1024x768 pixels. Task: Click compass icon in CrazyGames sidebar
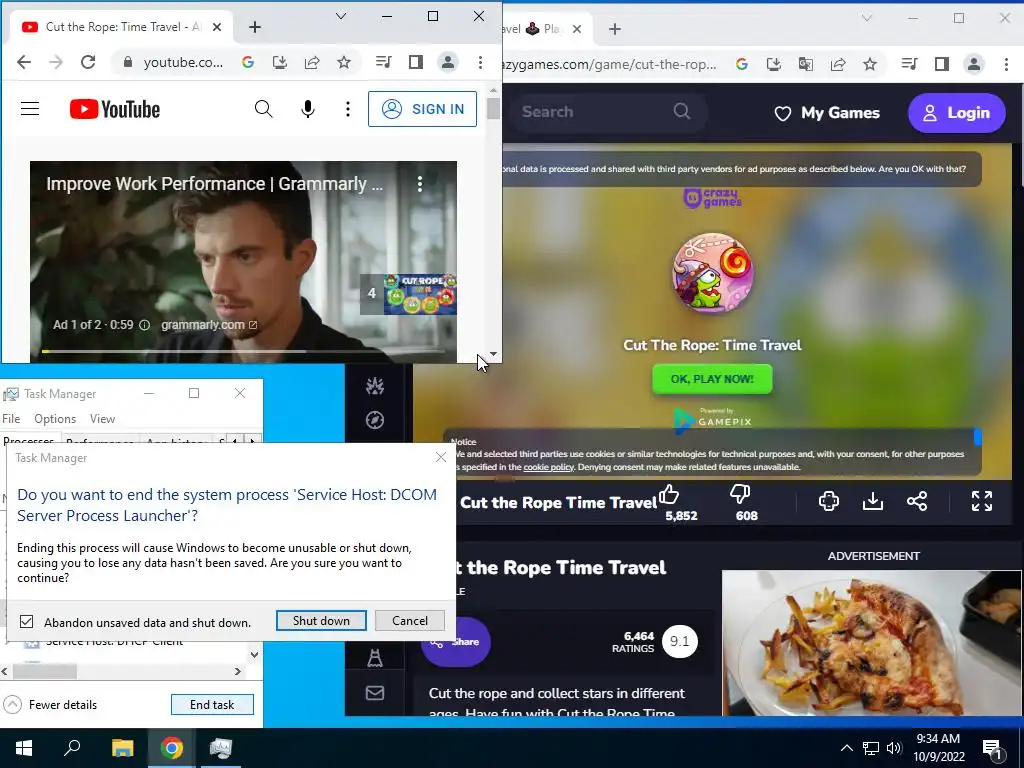tap(375, 420)
